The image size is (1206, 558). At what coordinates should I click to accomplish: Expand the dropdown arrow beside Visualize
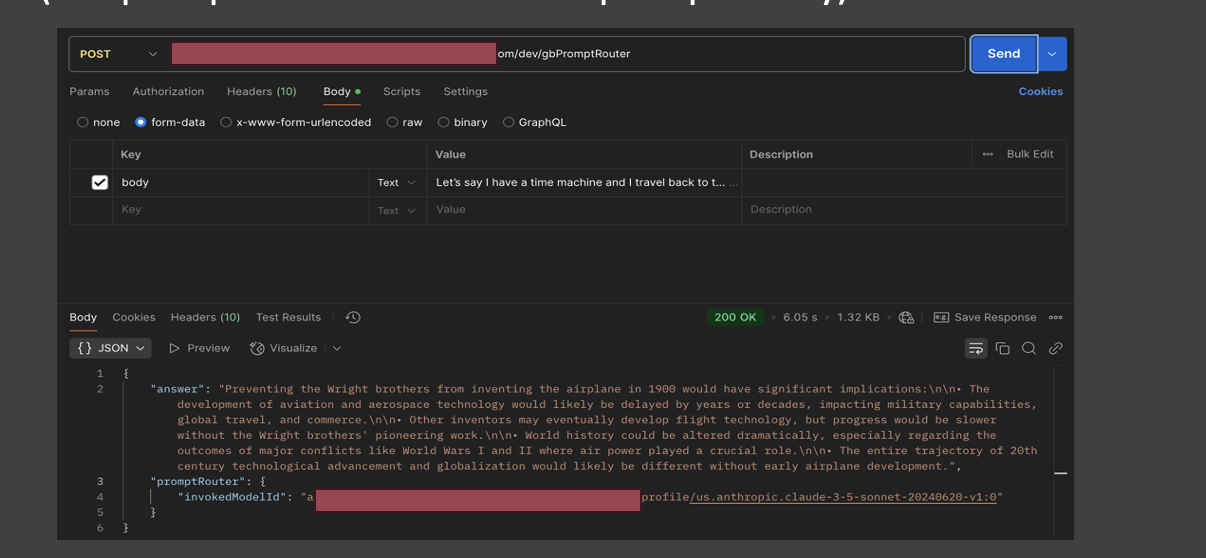pos(337,348)
